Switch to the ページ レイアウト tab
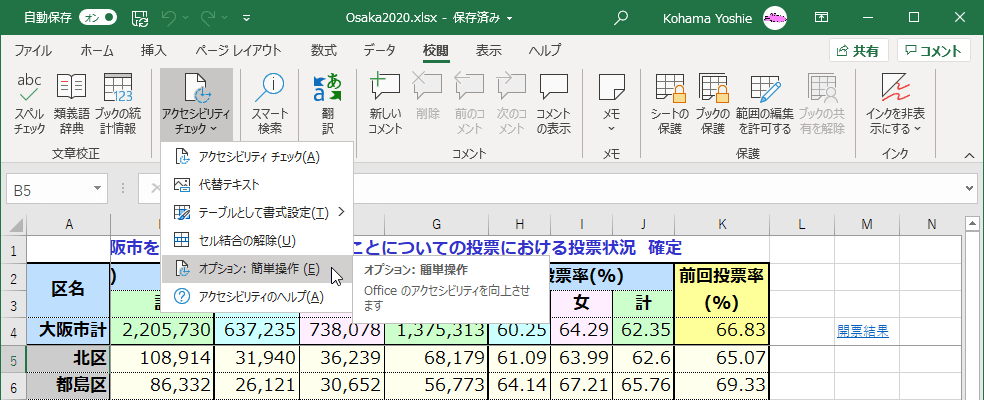The image size is (984, 400). coord(238,51)
